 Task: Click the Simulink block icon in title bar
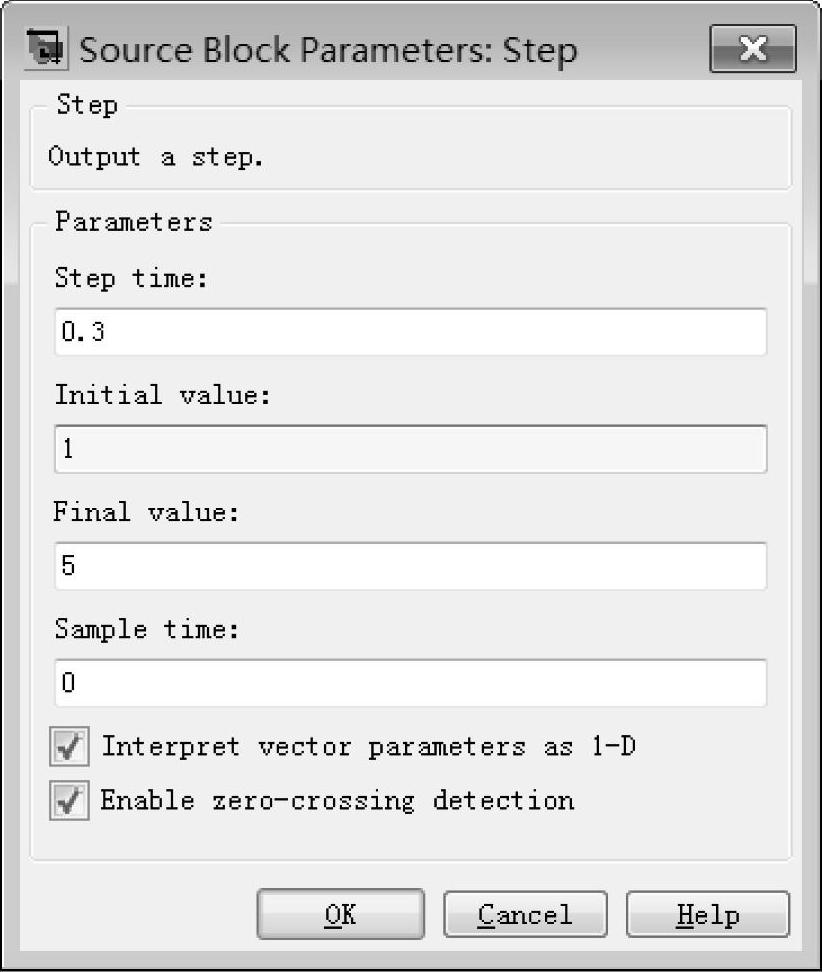46,48
